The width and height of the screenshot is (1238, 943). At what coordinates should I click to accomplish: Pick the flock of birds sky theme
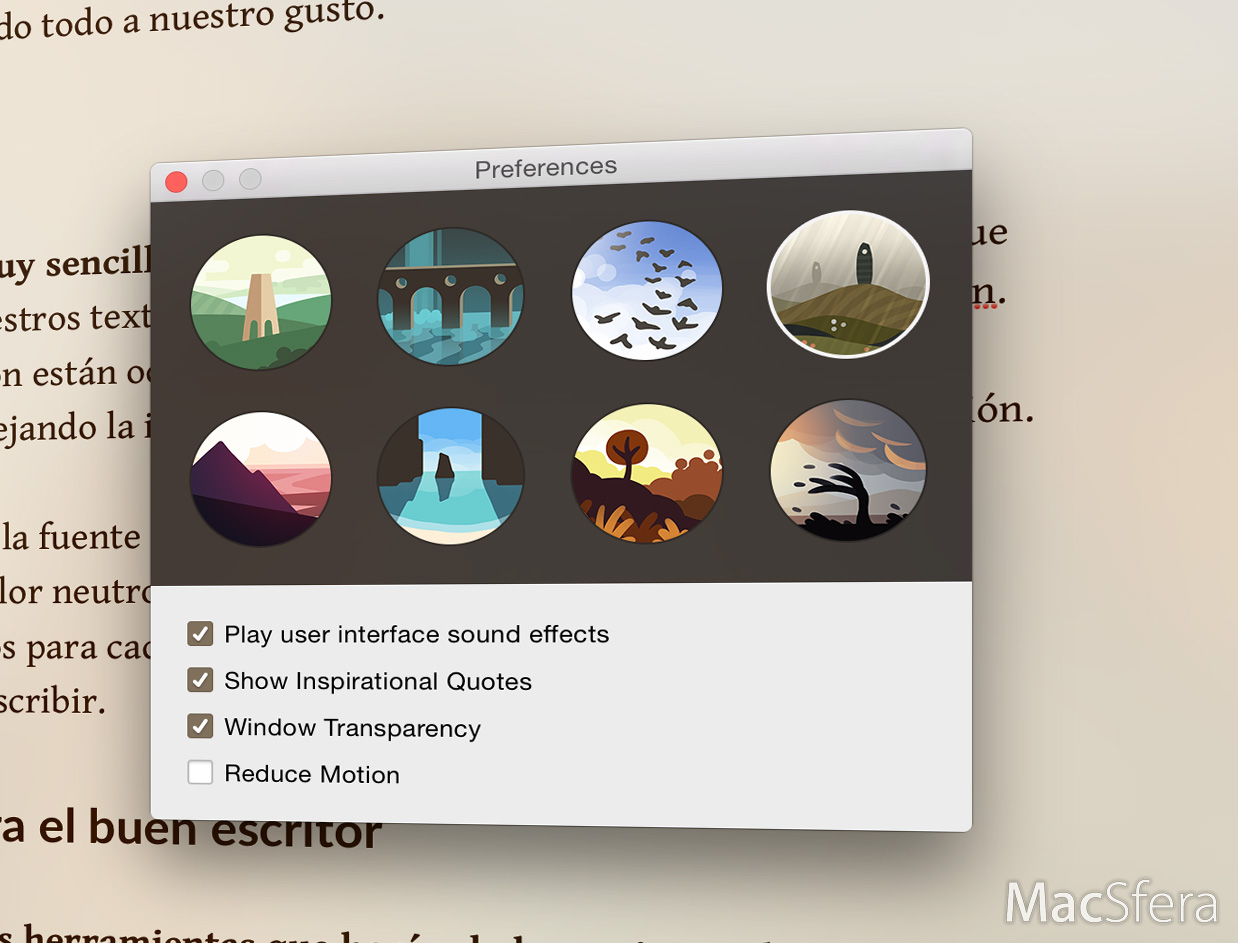coord(647,290)
